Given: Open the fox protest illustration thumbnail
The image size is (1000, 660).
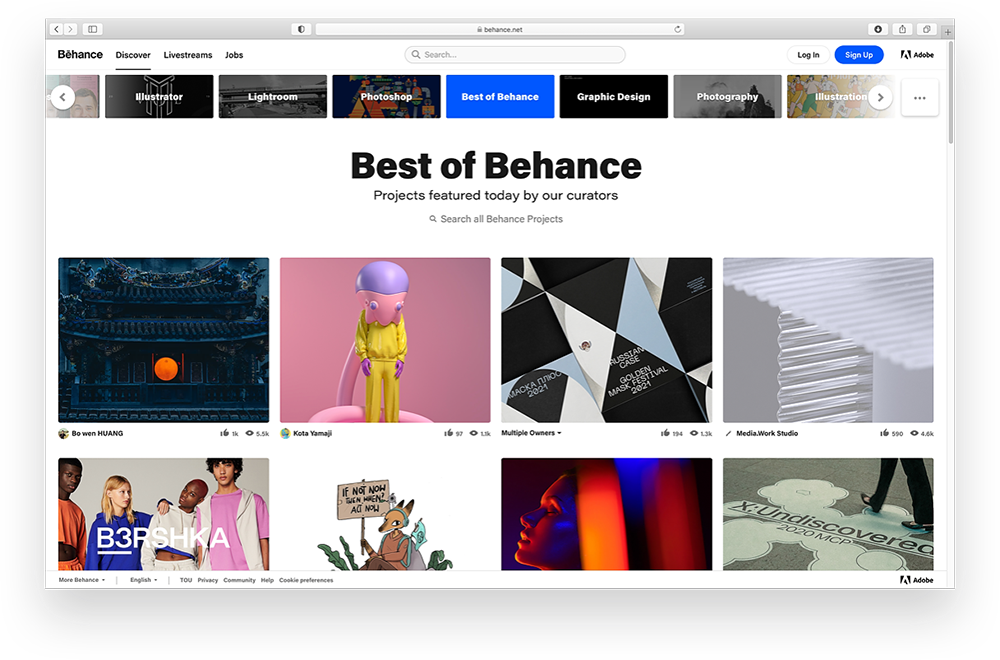Looking at the screenshot, I should pyautogui.click(x=385, y=514).
